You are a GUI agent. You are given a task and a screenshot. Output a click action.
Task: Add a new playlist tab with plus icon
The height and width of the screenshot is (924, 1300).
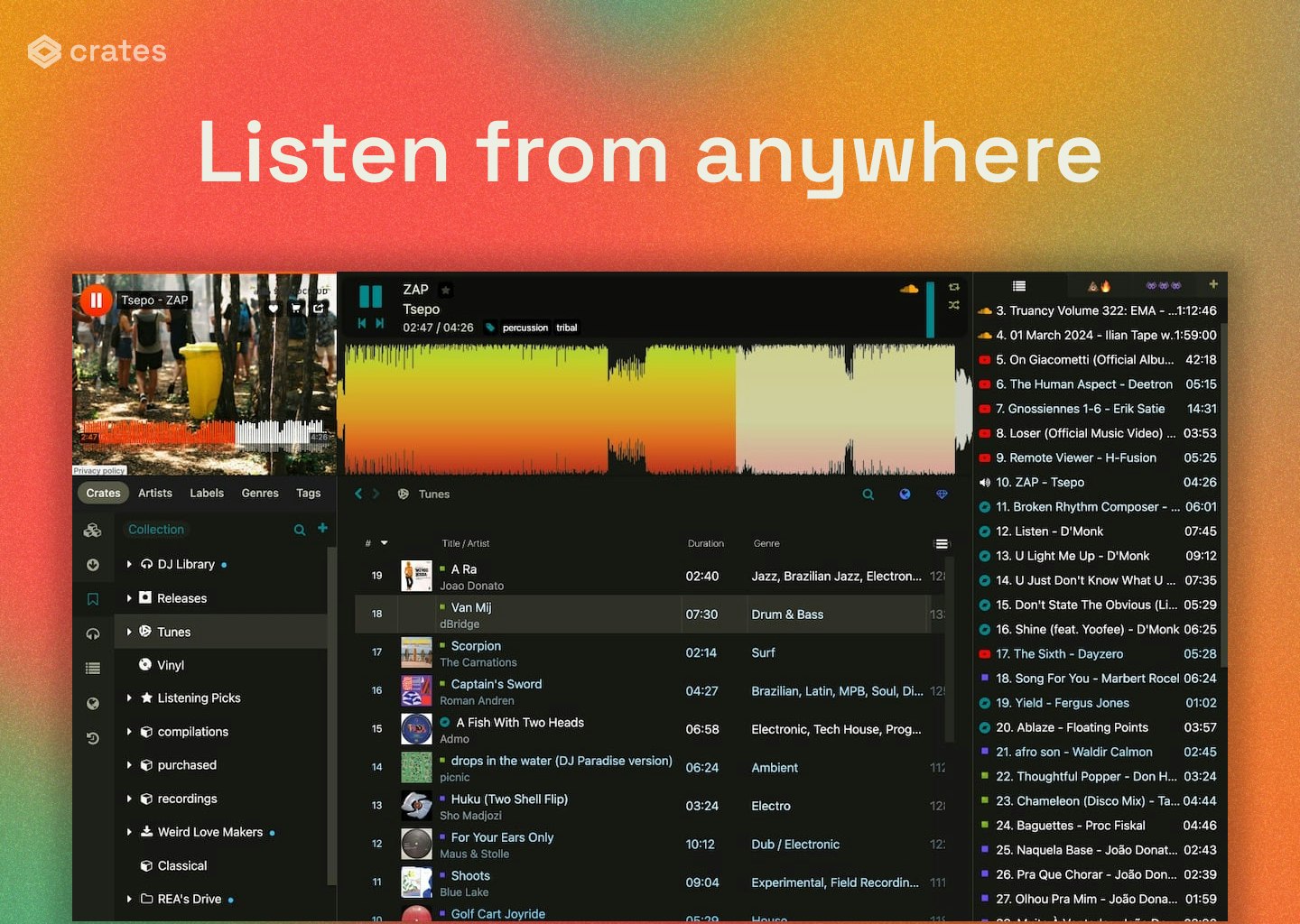1213,284
